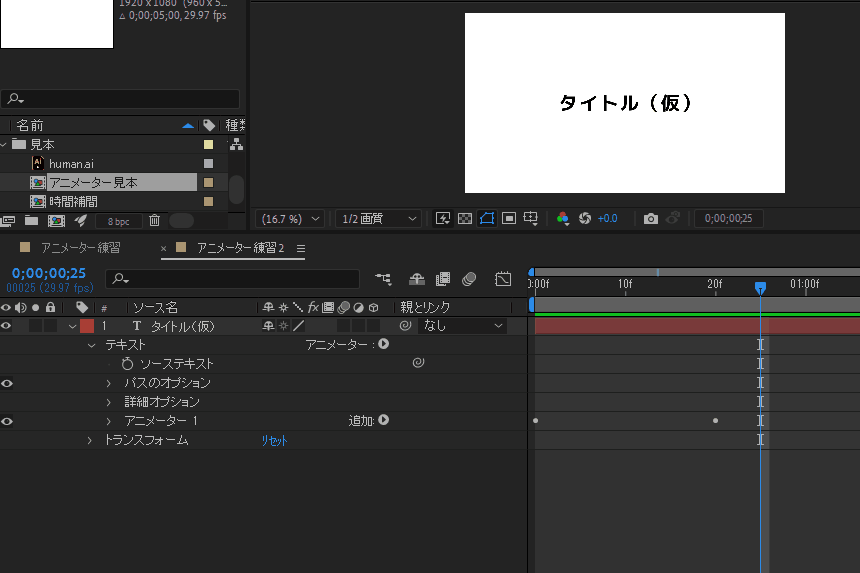Viewport: 860px width, 573px height.
Task: Open the 追加 menu for アニメーター 1
Action: [384, 420]
